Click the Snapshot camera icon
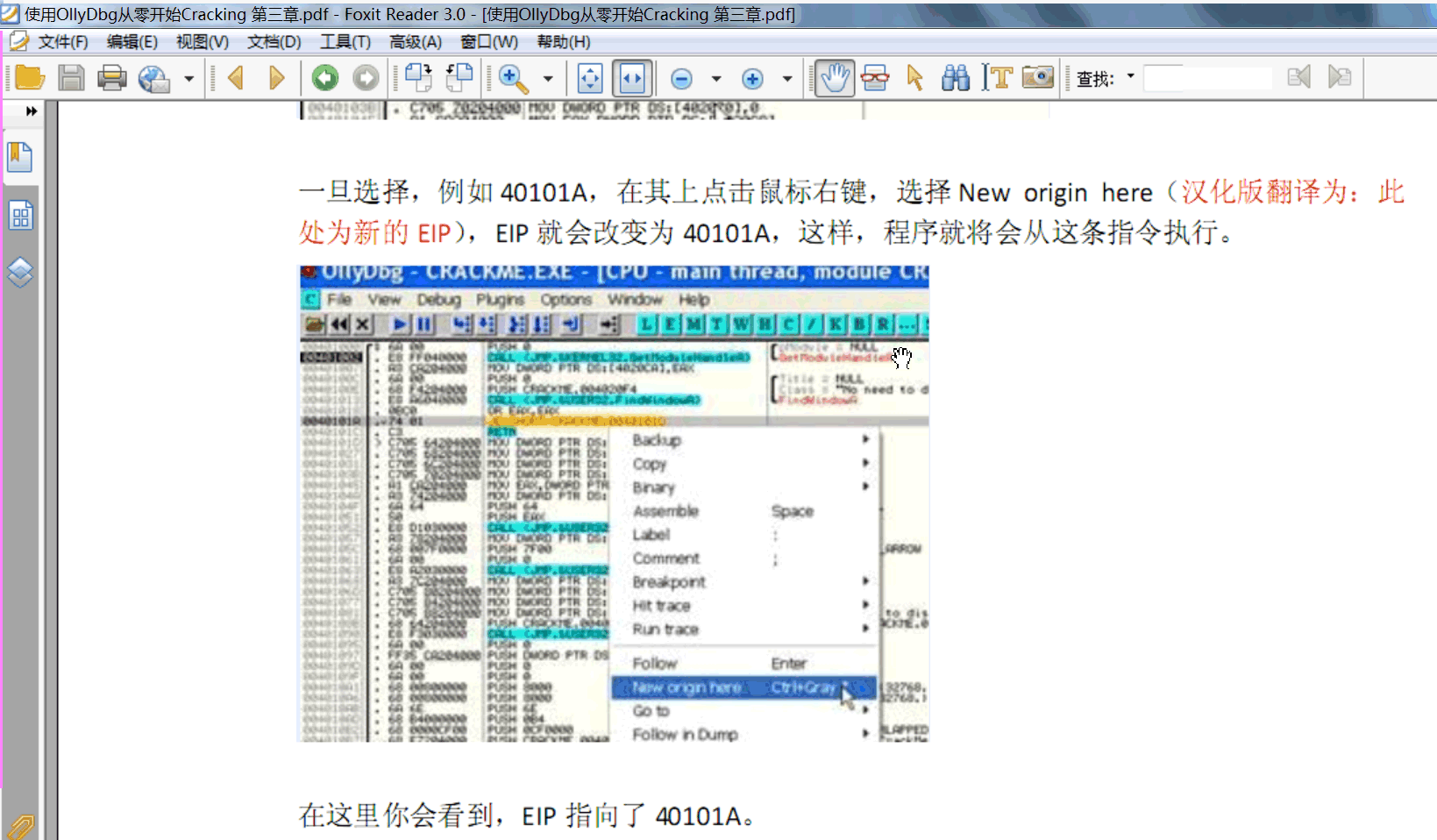The image size is (1437, 840). (1038, 77)
